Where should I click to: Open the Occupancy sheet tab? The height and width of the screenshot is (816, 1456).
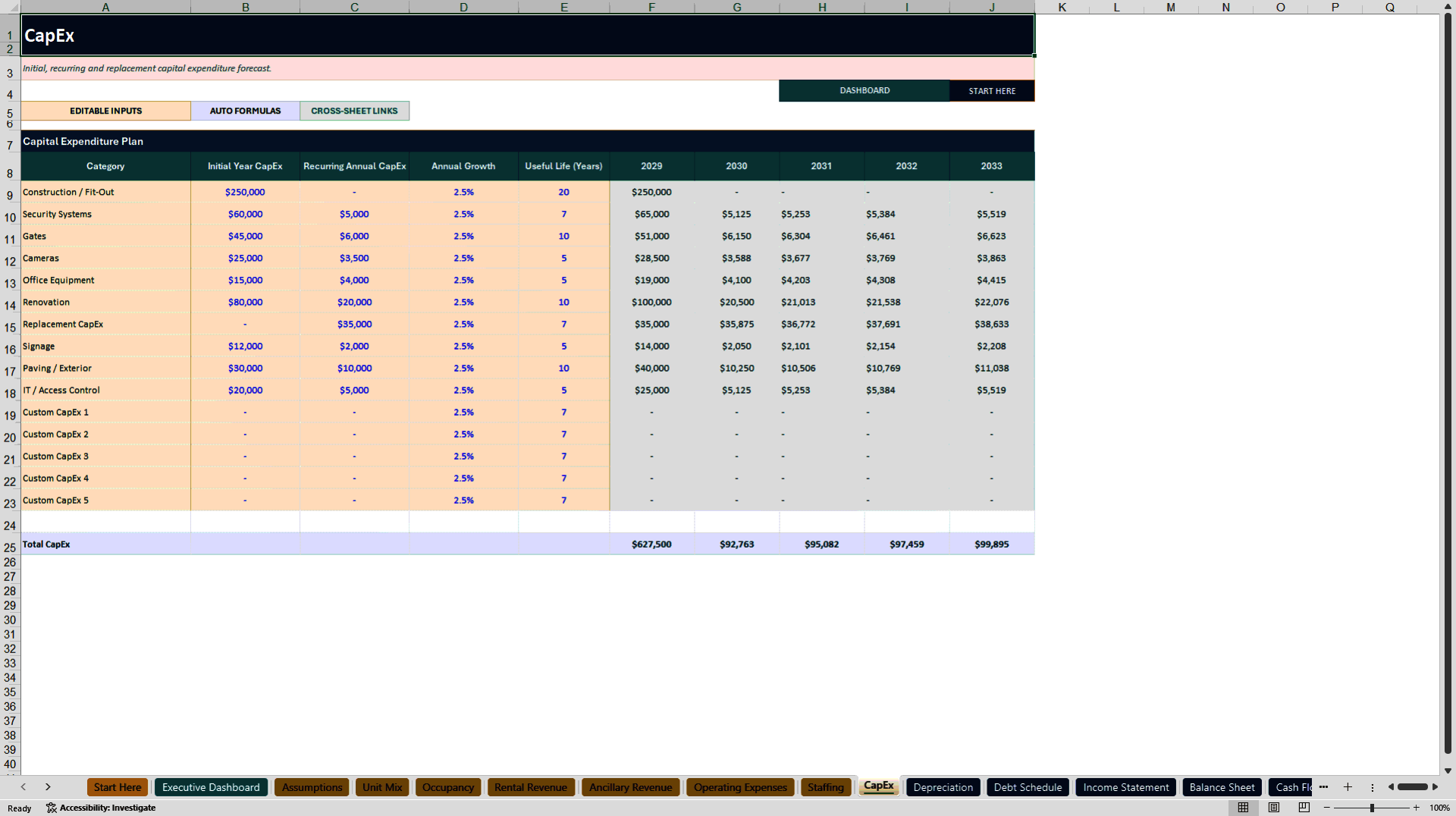click(x=448, y=787)
